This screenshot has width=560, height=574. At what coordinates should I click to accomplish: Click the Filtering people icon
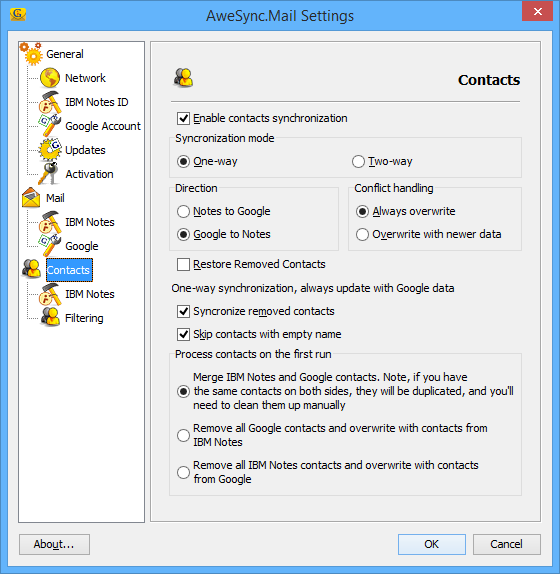click(x=50, y=318)
